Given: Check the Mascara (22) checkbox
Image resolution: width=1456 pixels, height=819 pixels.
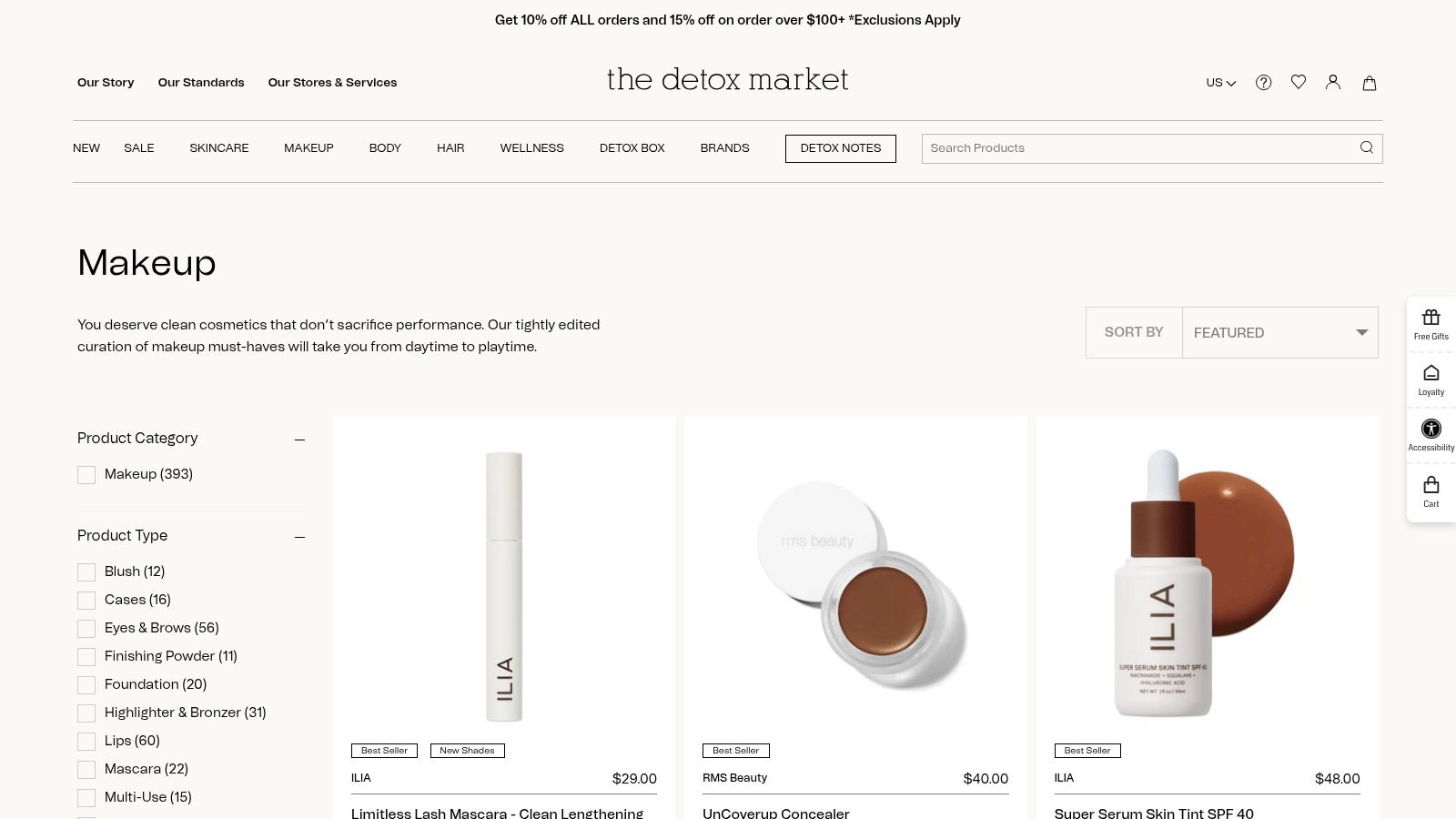Looking at the screenshot, I should (86, 770).
